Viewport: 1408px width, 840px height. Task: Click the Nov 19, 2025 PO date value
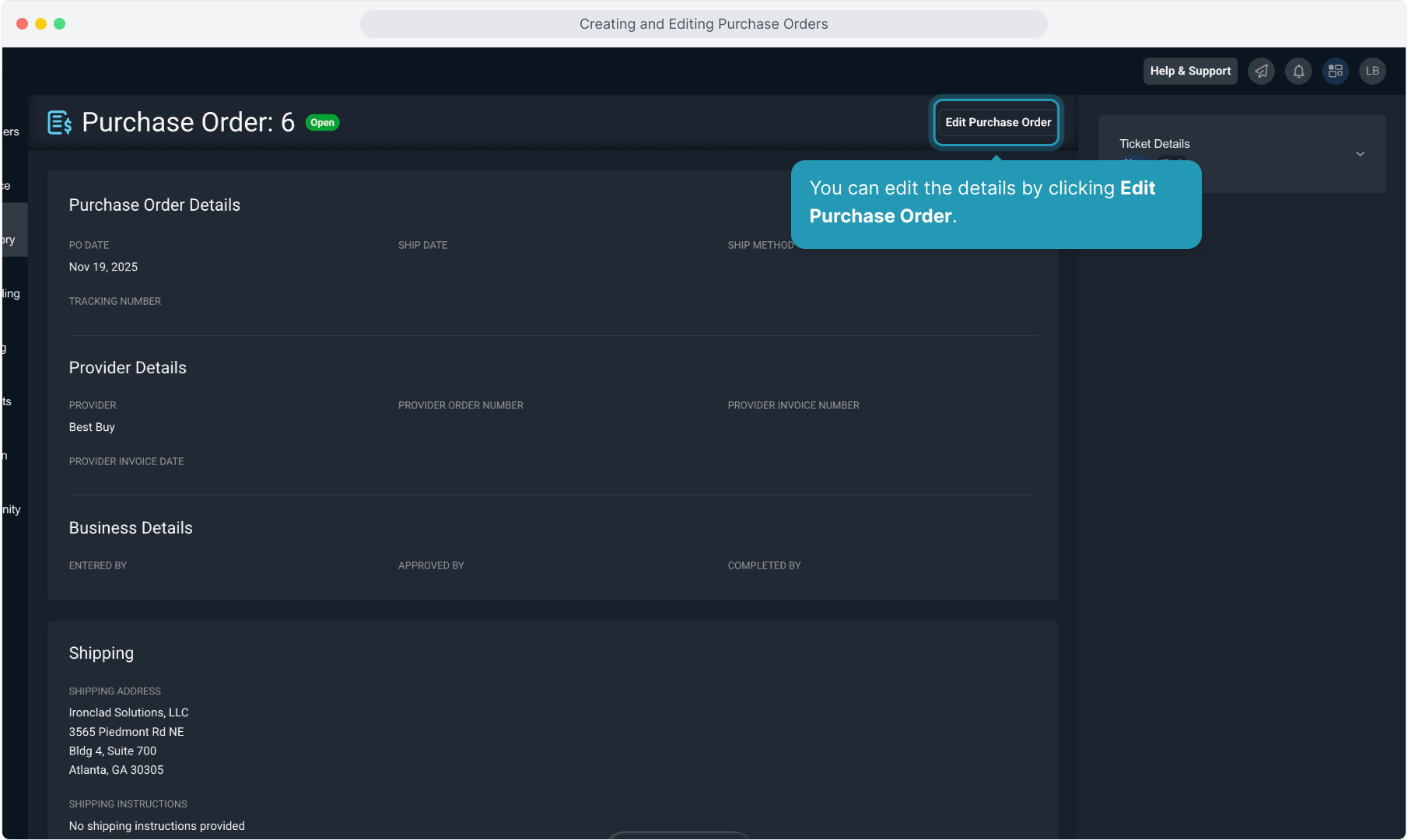tap(103, 267)
